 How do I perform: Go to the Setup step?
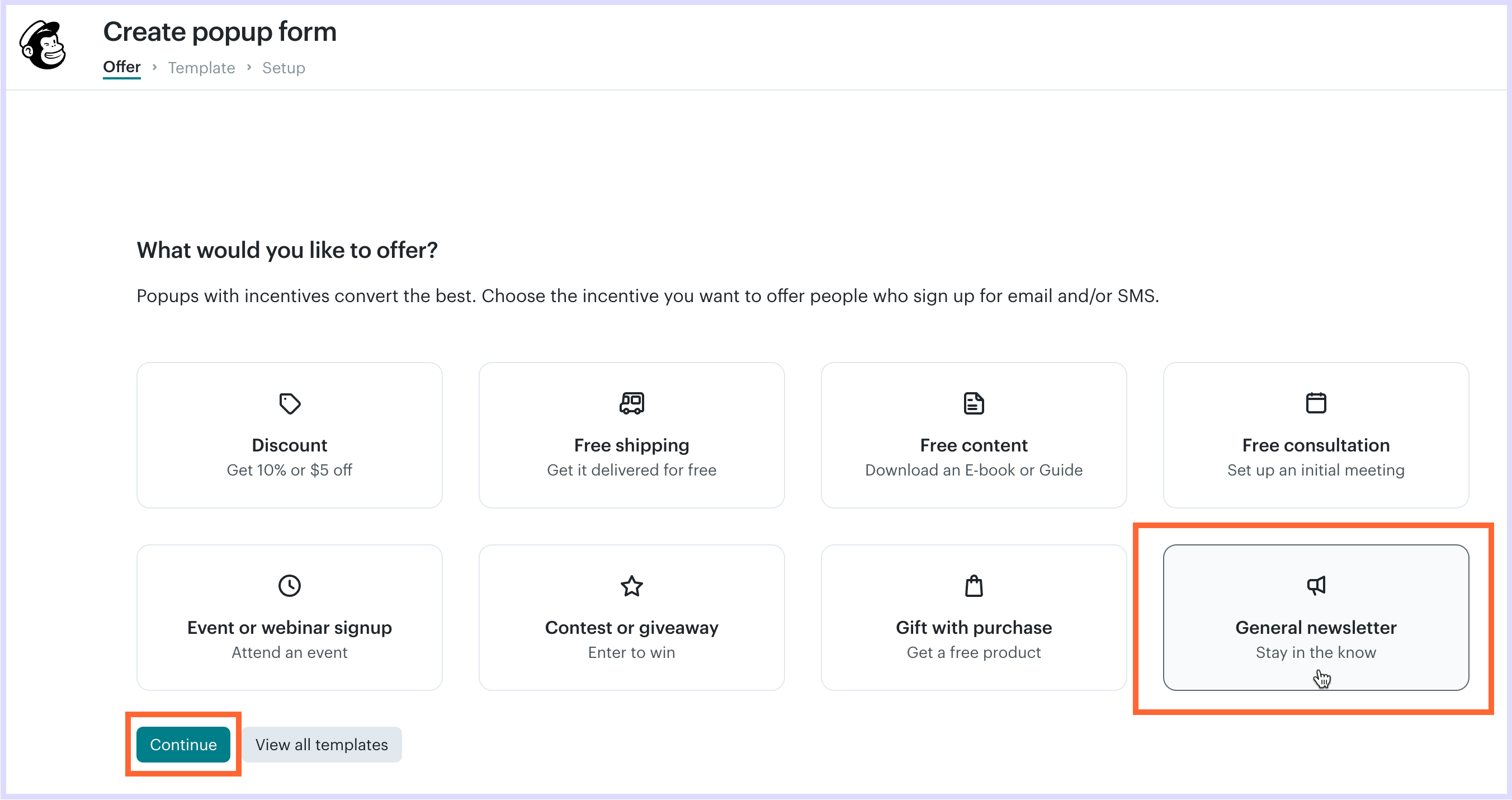(x=283, y=68)
